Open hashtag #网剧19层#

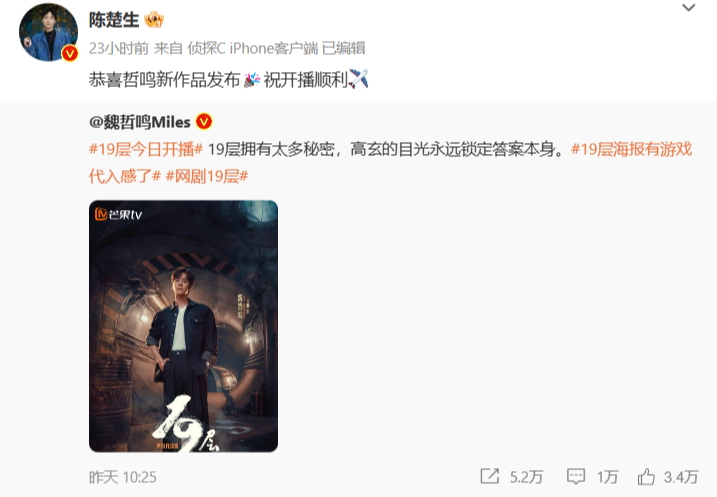tap(207, 176)
